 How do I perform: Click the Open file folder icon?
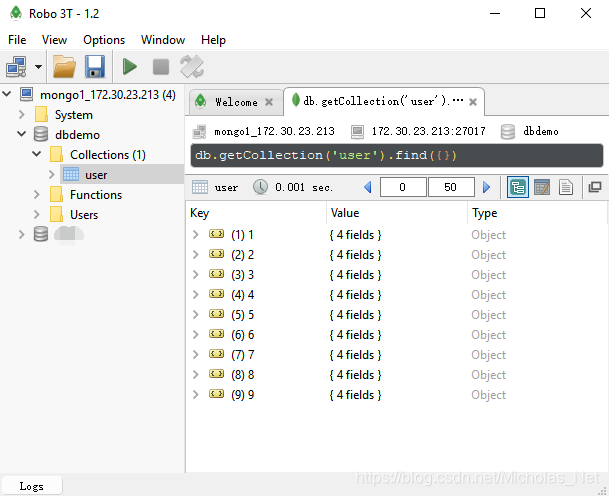tap(64, 67)
